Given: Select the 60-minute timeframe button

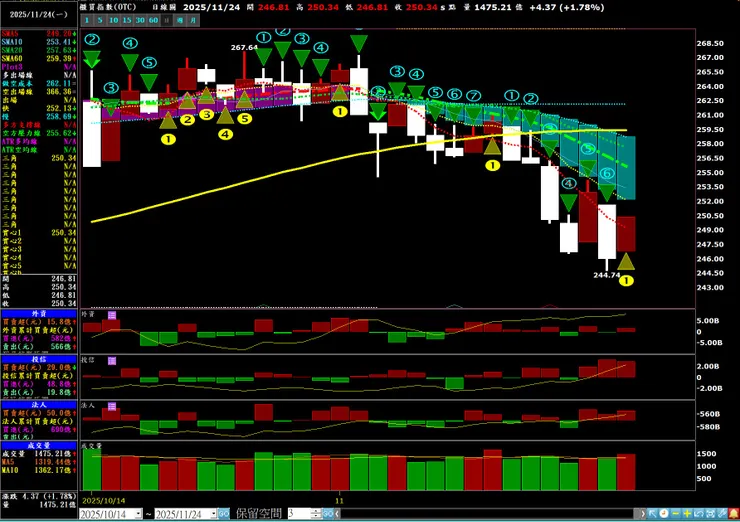Looking at the screenshot, I should tap(153, 20).
